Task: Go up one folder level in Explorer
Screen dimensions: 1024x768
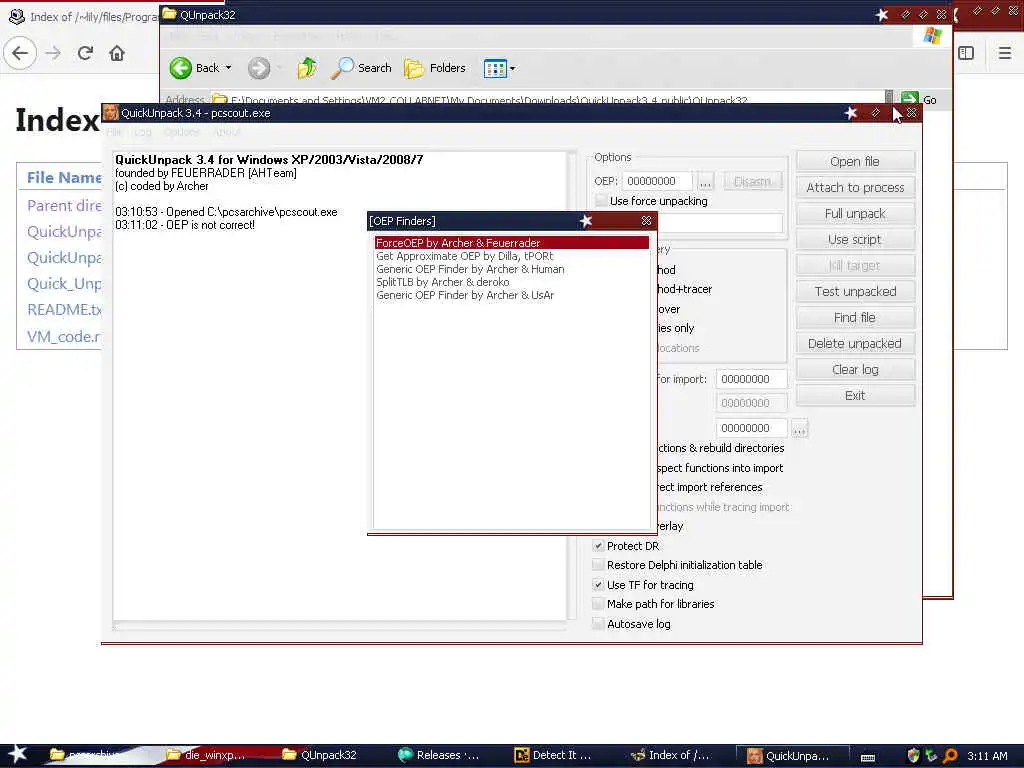Action: click(306, 68)
